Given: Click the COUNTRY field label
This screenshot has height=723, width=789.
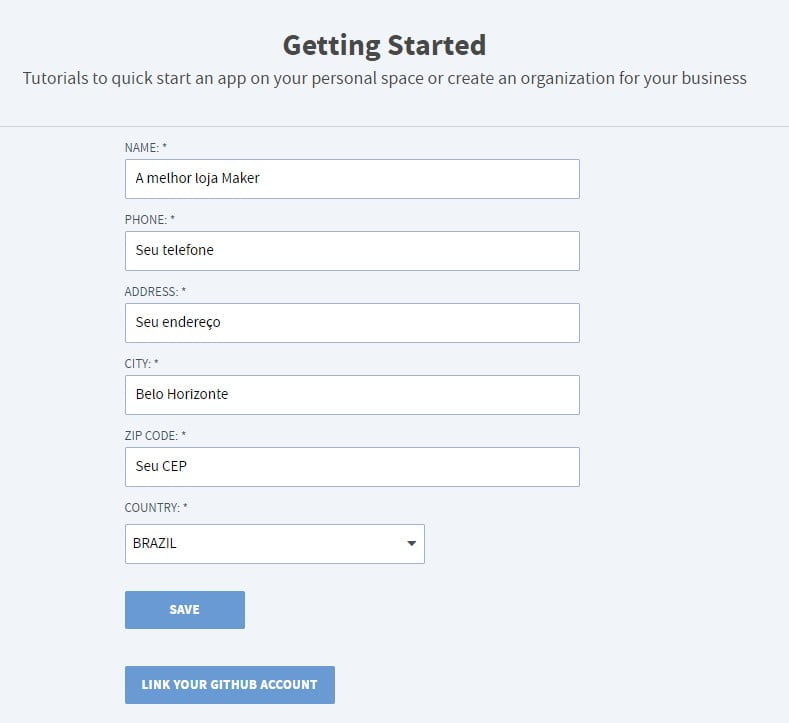Looking at the screenshot, I should [155, 507].
